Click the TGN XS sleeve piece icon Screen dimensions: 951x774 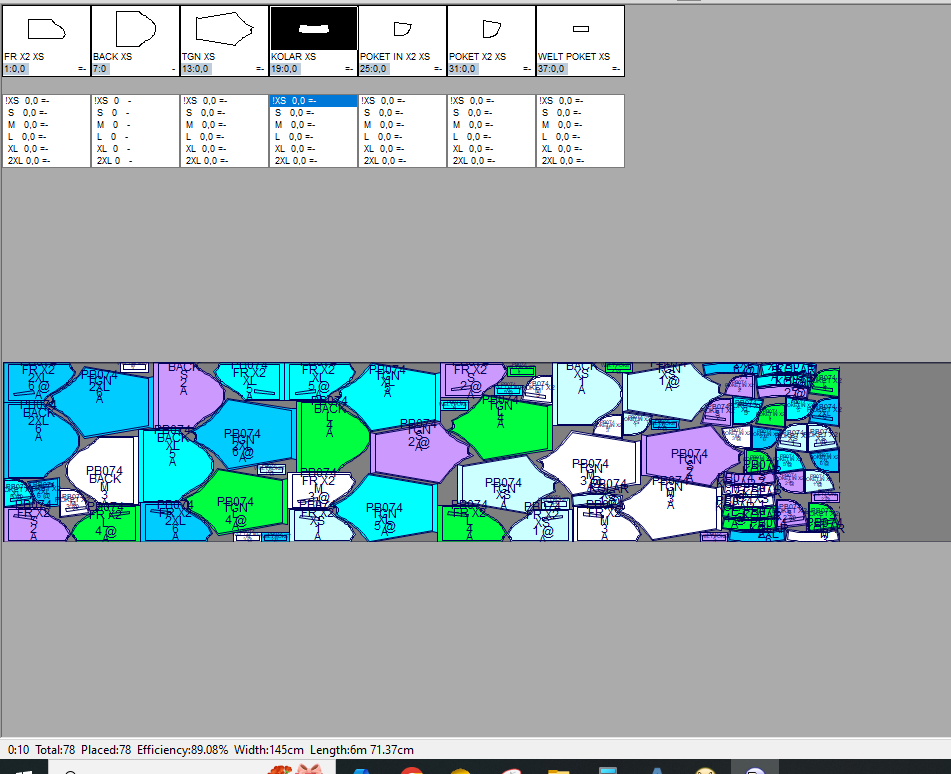coord(224,30)
